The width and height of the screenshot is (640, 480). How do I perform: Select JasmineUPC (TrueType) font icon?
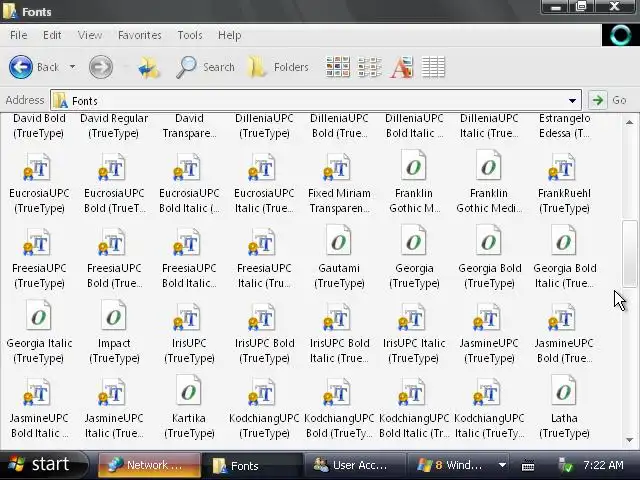coord(487,317)
